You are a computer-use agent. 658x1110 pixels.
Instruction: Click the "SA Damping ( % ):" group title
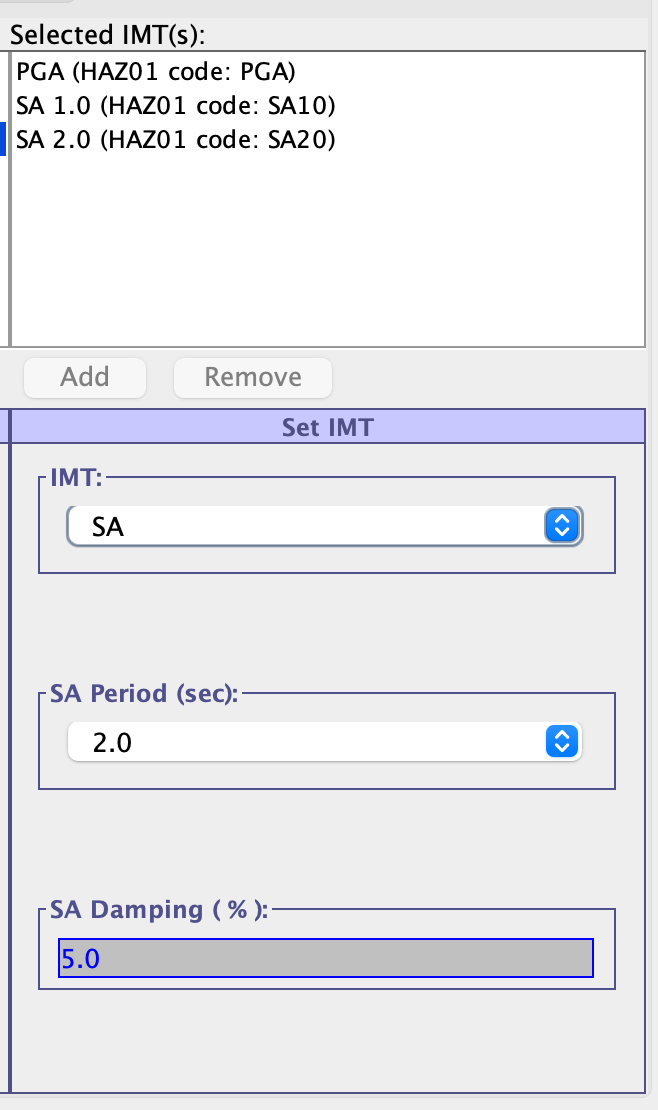point(160,910)
